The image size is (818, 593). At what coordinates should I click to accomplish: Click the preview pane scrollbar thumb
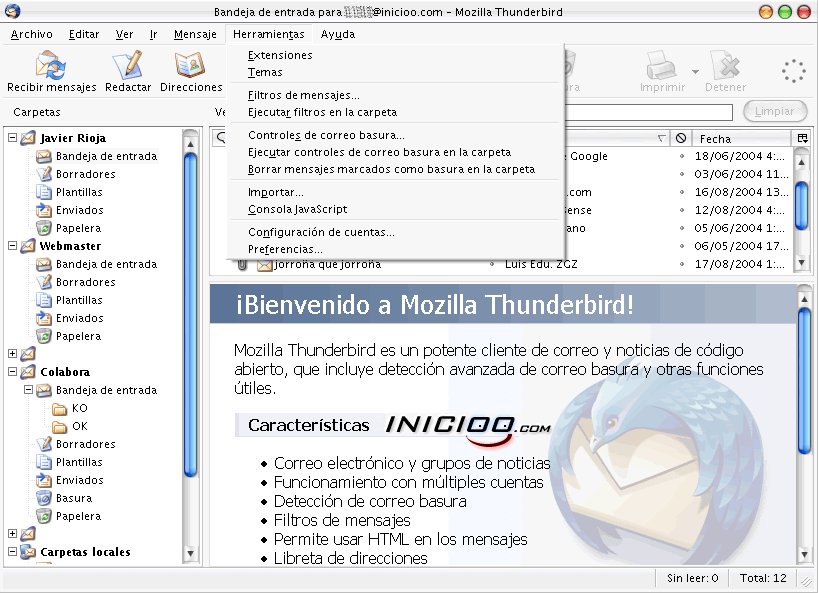804,381
